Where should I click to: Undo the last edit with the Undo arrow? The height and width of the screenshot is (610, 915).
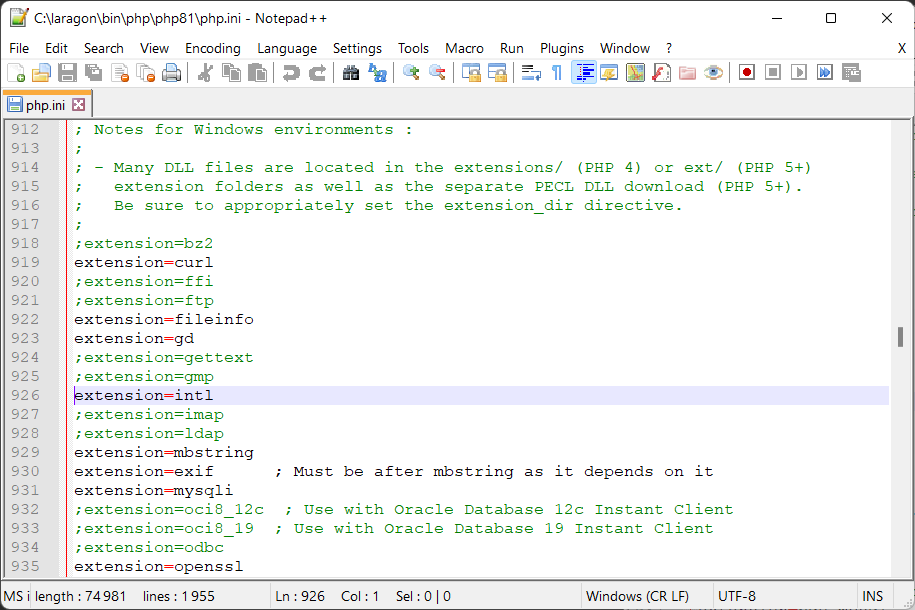tap(291, 73)
